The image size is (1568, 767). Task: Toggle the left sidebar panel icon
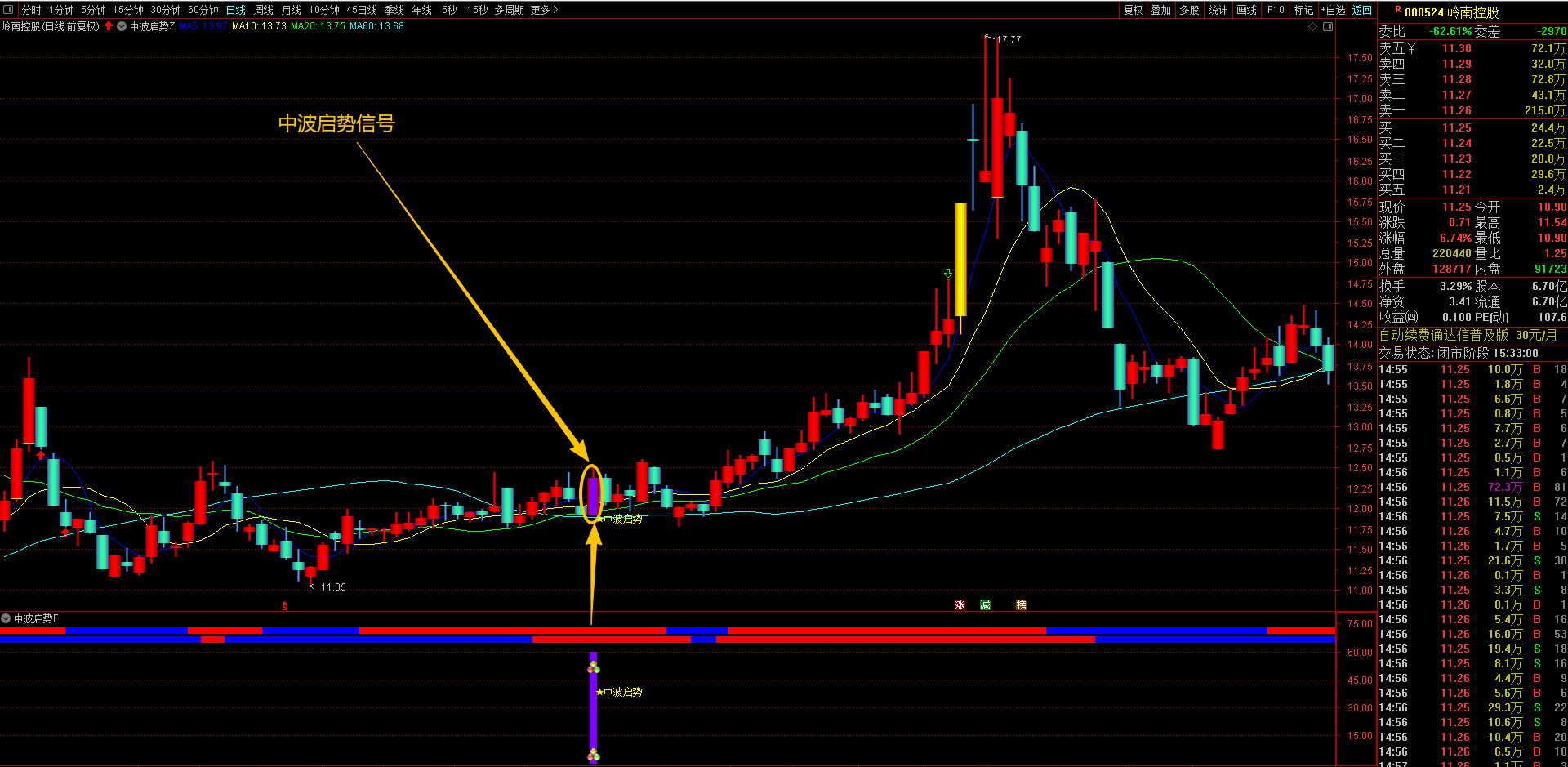[x=8, y=10]
